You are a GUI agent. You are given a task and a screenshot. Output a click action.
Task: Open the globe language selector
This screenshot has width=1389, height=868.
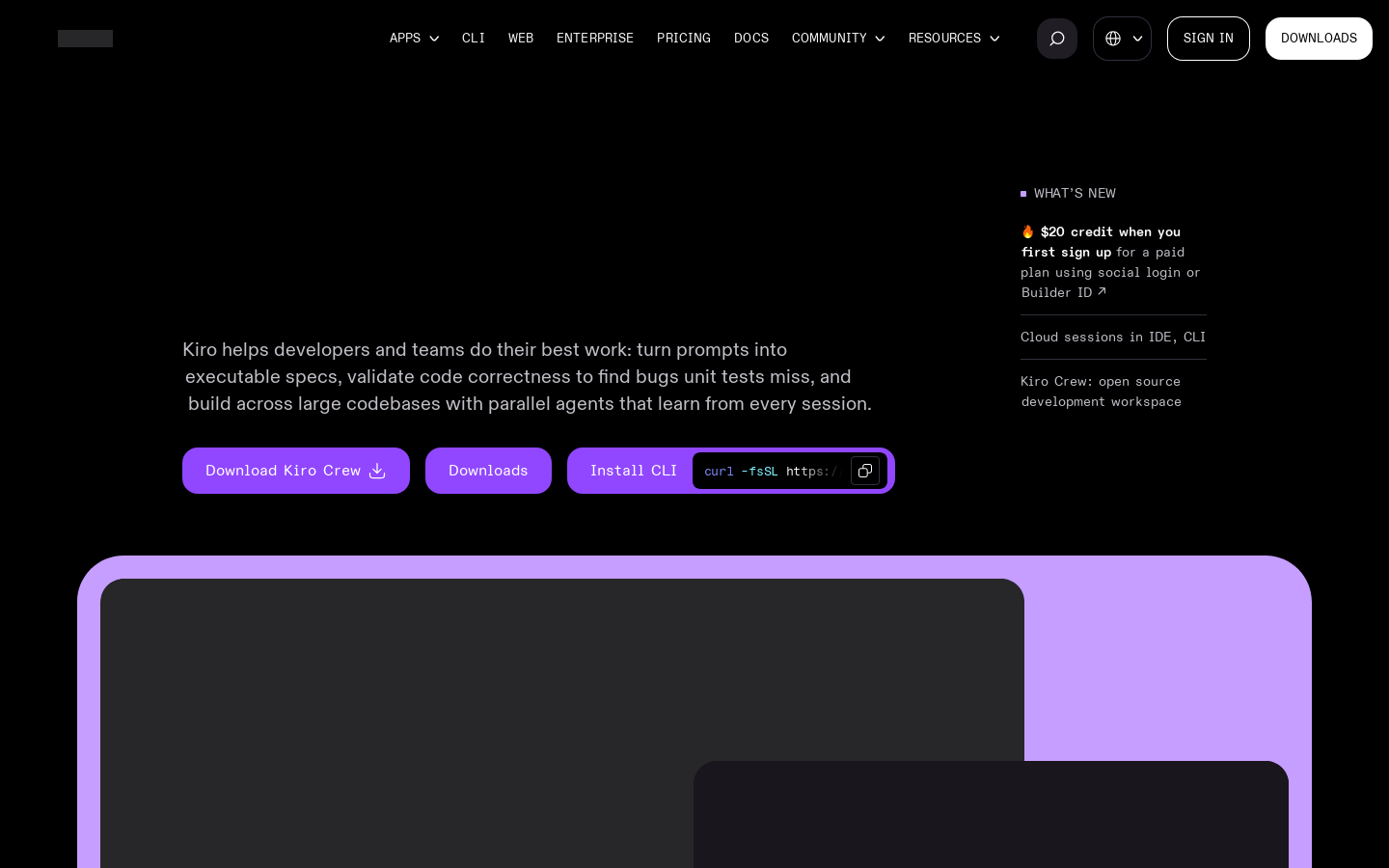[x=1122, y=39]
